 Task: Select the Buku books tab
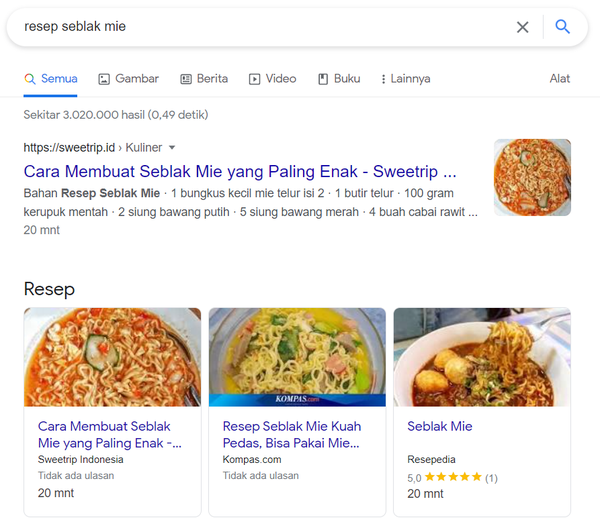(339, 79)
